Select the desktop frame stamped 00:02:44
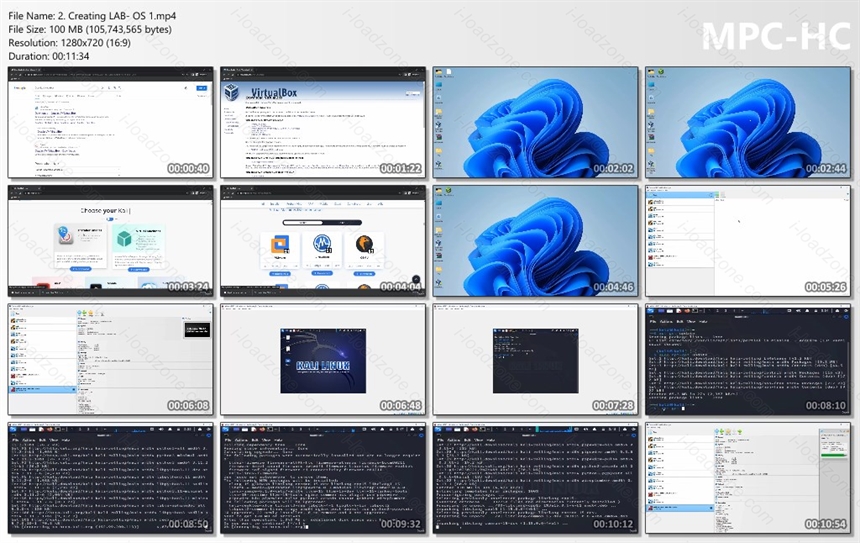Screen dimensions: 860x543 pyautogui.click(x=748, y=122)
